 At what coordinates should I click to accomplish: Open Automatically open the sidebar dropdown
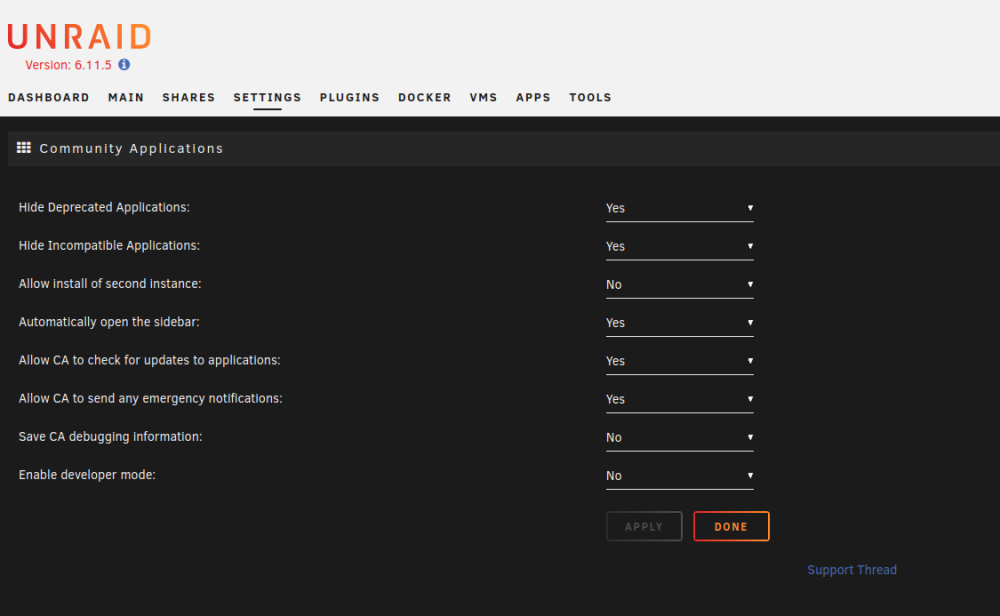(679, 323)
